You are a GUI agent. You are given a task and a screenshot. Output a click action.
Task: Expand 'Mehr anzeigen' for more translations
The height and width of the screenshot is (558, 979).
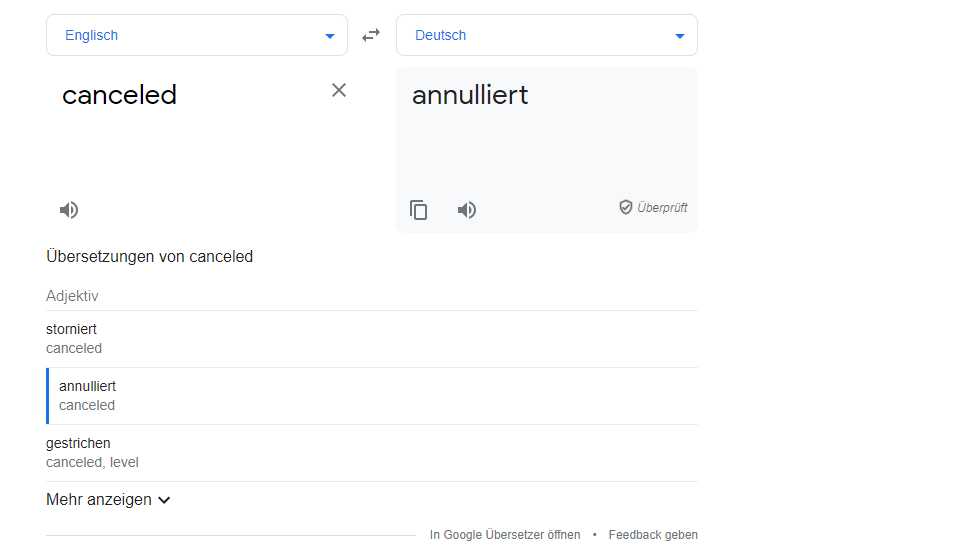(108, 499)
